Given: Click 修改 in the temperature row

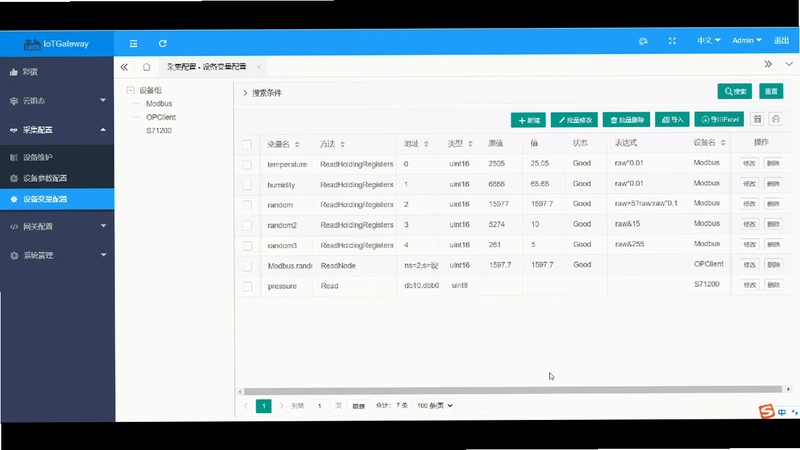Looking at the screenshot, I should coord(749,163).
